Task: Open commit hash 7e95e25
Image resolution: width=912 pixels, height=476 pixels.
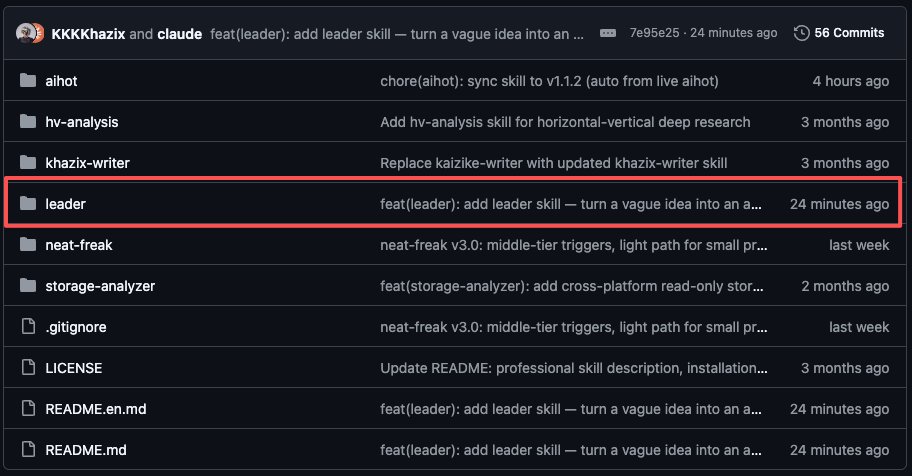Action: [x=654, y=33]
